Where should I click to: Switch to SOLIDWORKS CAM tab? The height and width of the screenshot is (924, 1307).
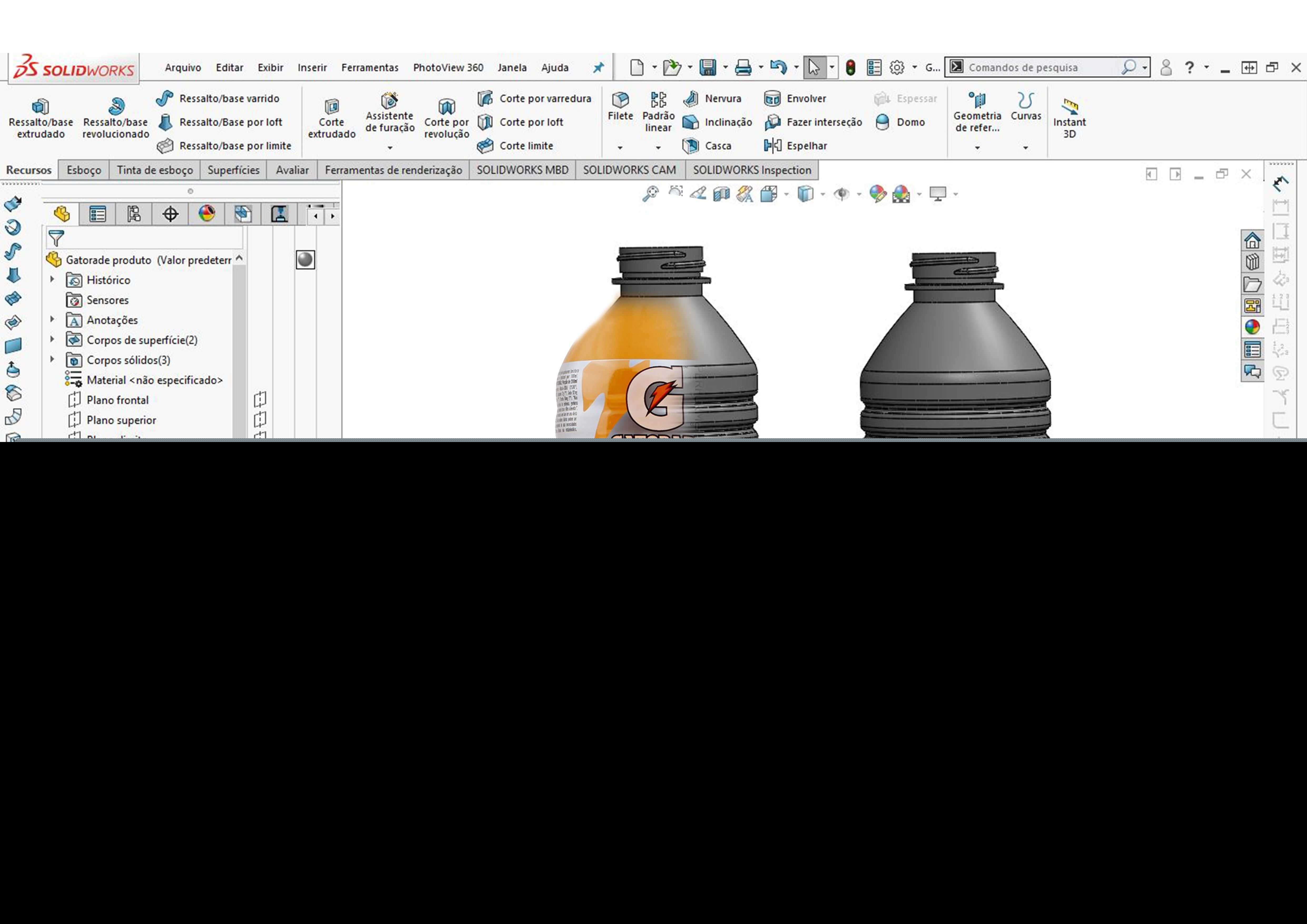point(630,170)
